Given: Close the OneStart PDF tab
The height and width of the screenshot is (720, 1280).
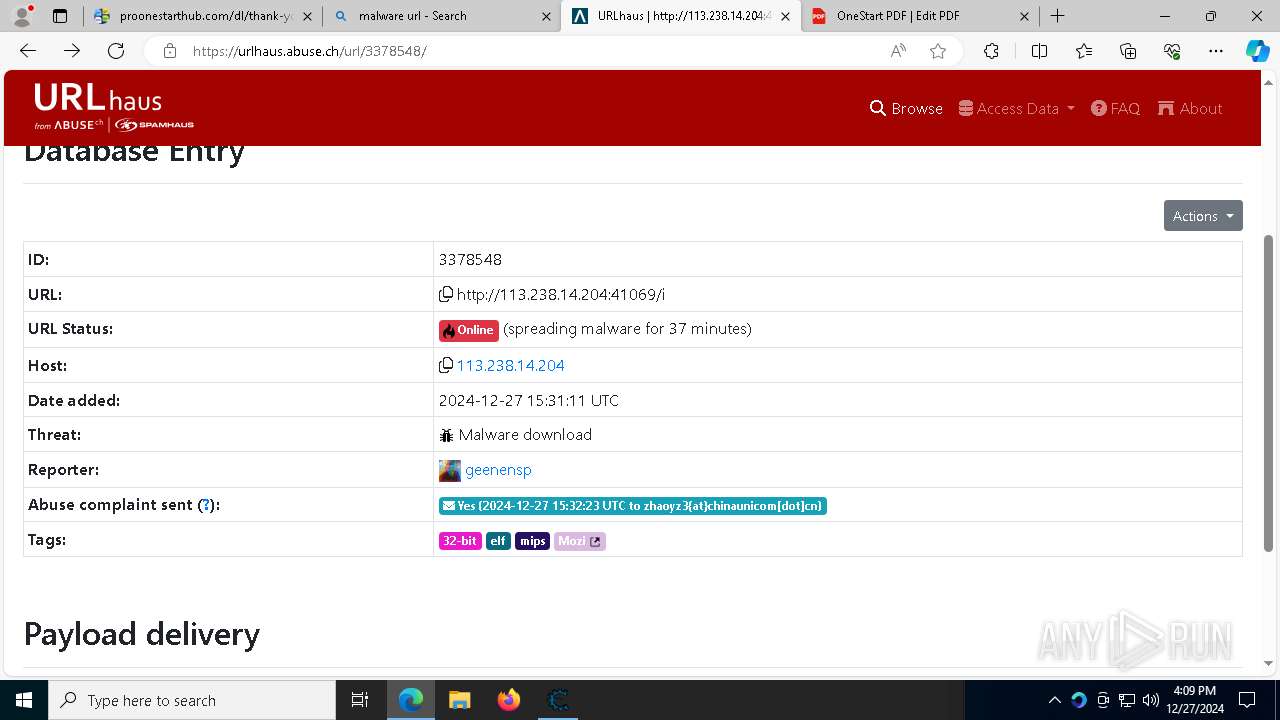Looking at the screenshot, I should pos(1025,16).
